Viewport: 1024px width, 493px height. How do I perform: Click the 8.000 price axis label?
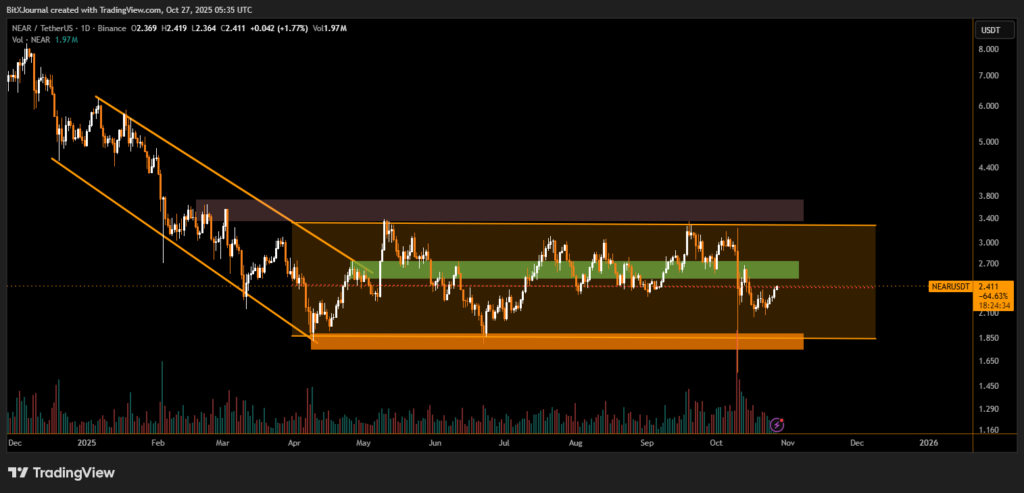(989, 49)
